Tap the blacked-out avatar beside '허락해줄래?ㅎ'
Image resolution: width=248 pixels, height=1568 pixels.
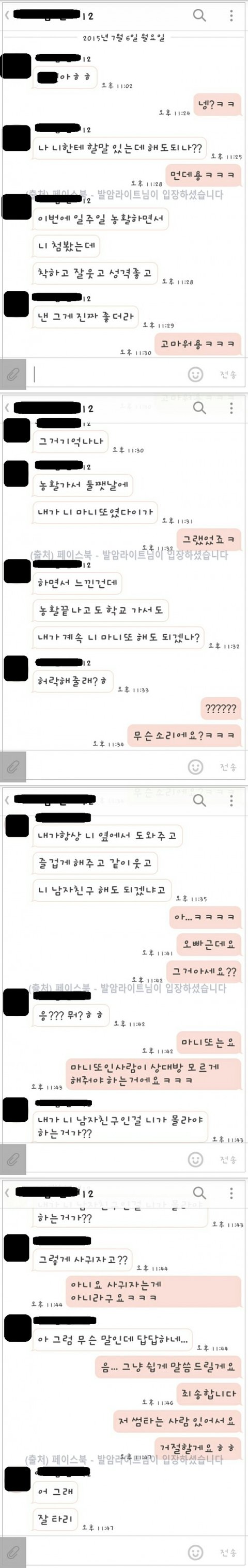(17, 668)
